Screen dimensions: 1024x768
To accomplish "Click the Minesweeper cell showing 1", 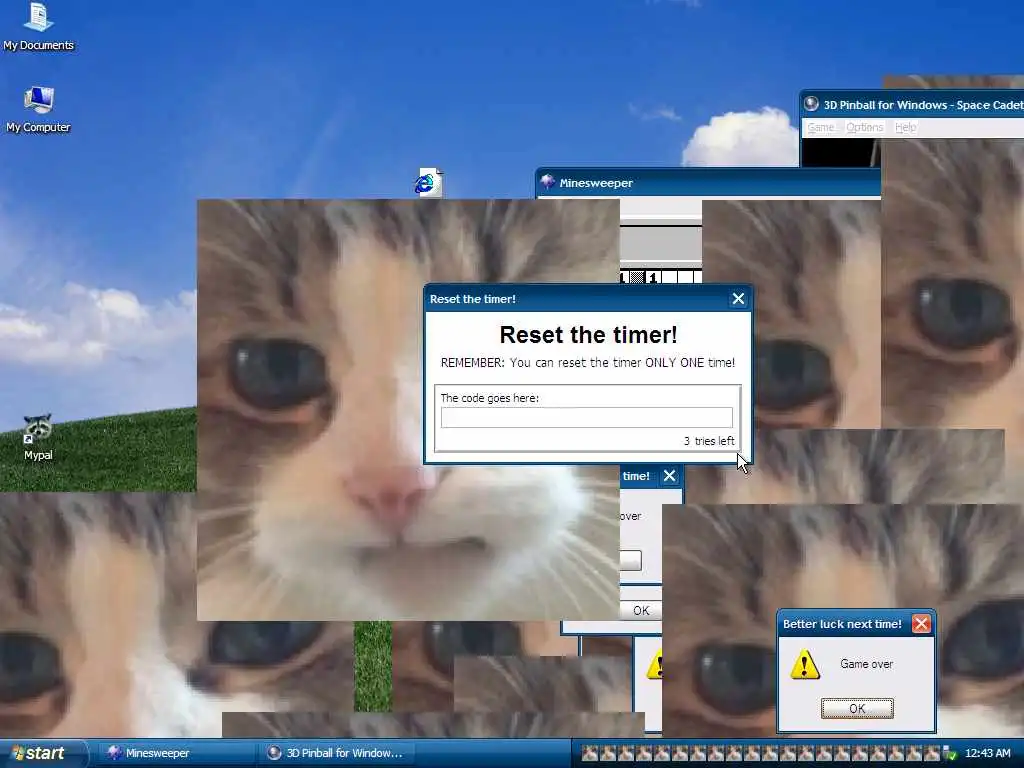I will click(652, 278).
